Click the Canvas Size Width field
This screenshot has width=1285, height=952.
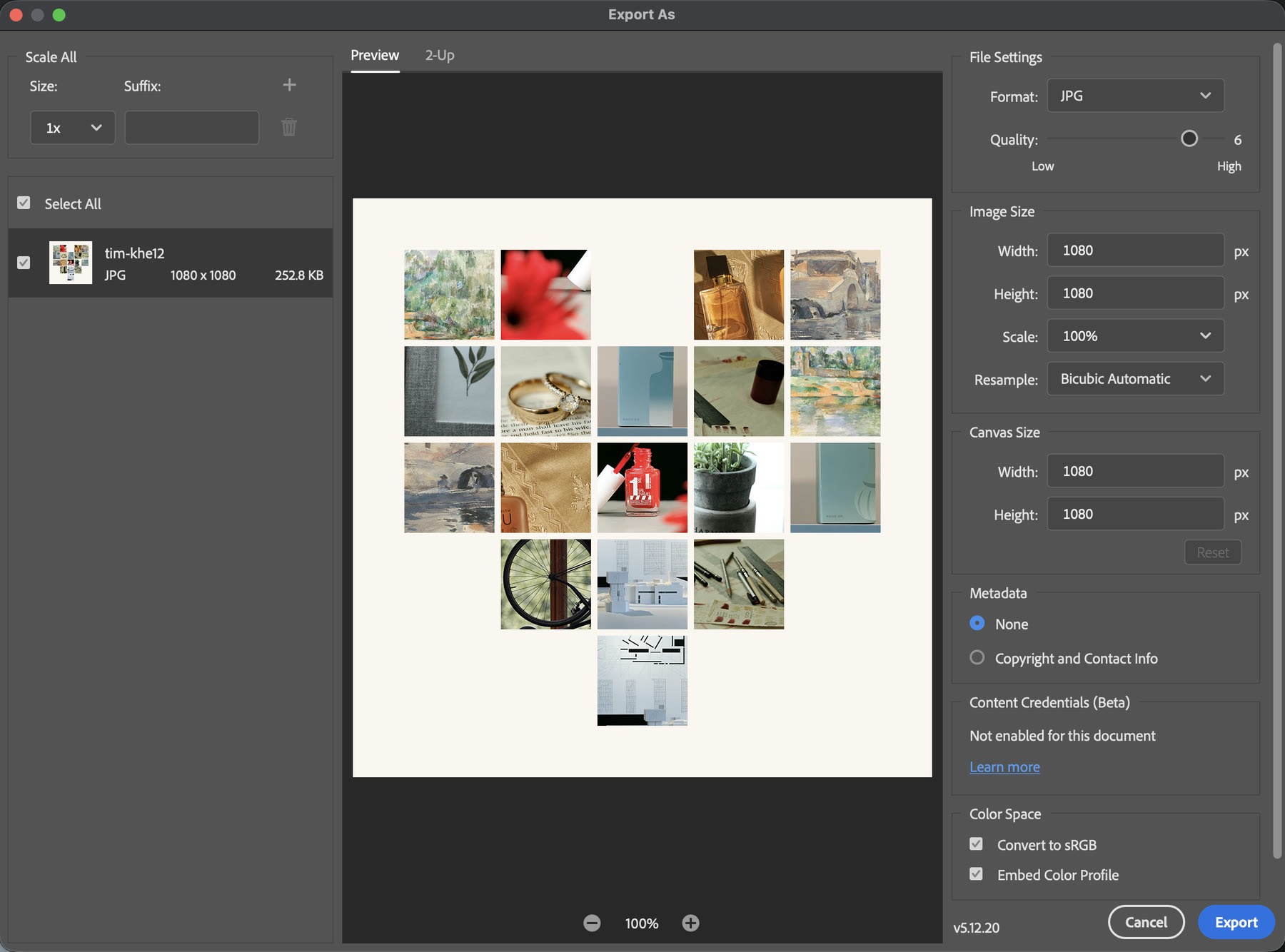point(1135,471)
